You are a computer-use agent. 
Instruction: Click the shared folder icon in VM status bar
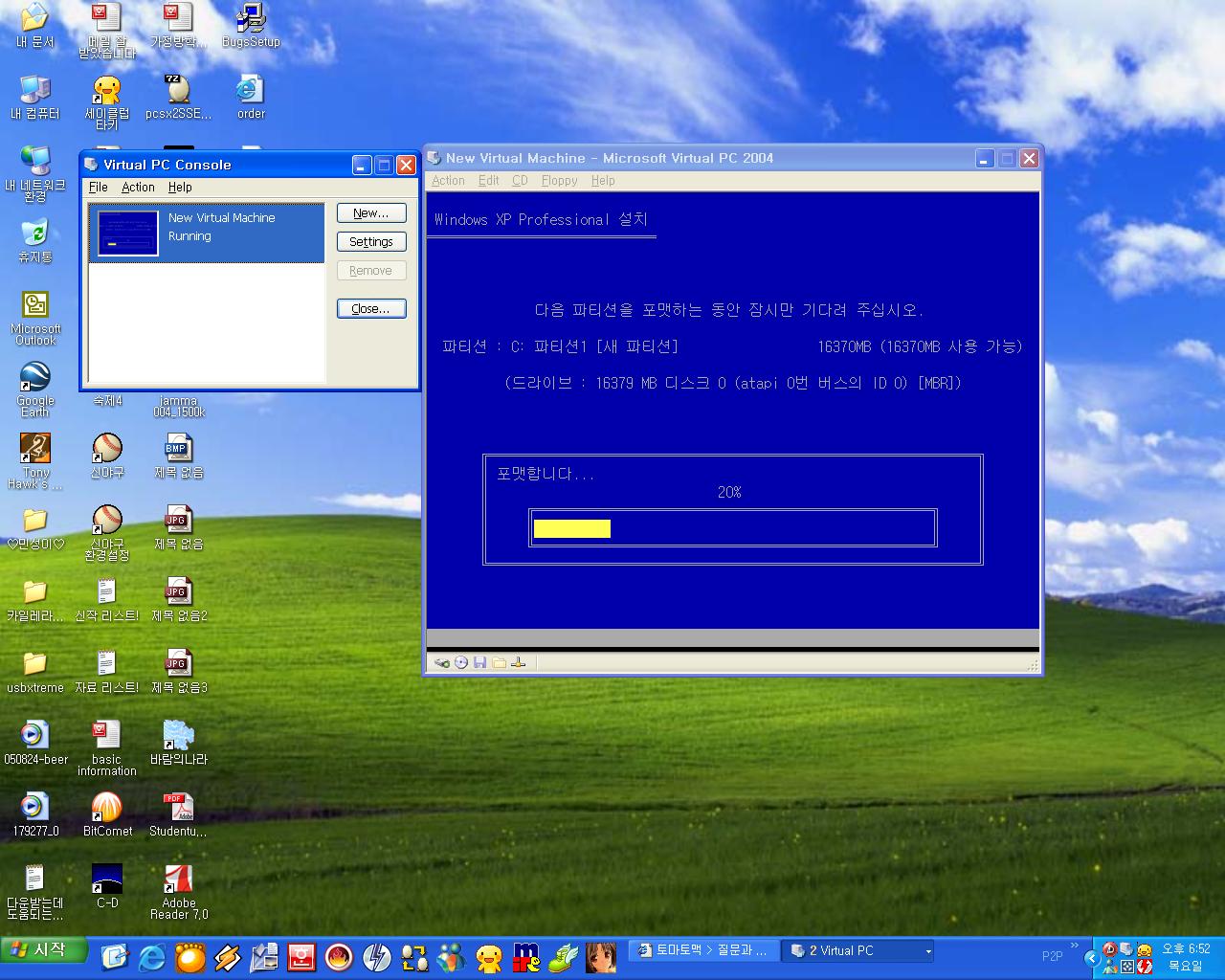(500, 662)
